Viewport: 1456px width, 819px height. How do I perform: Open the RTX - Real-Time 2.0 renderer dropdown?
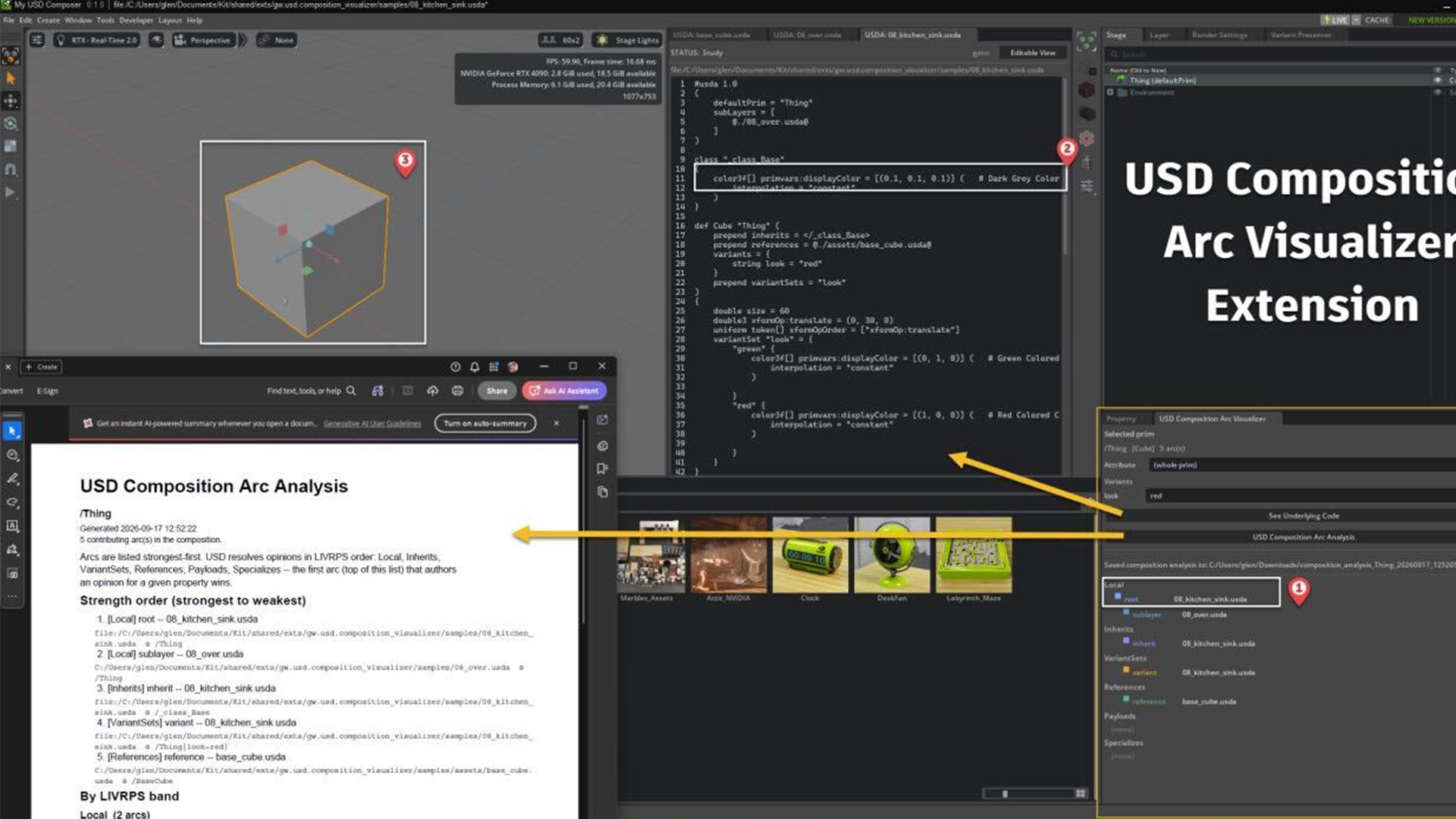click(x=97, y=40)
